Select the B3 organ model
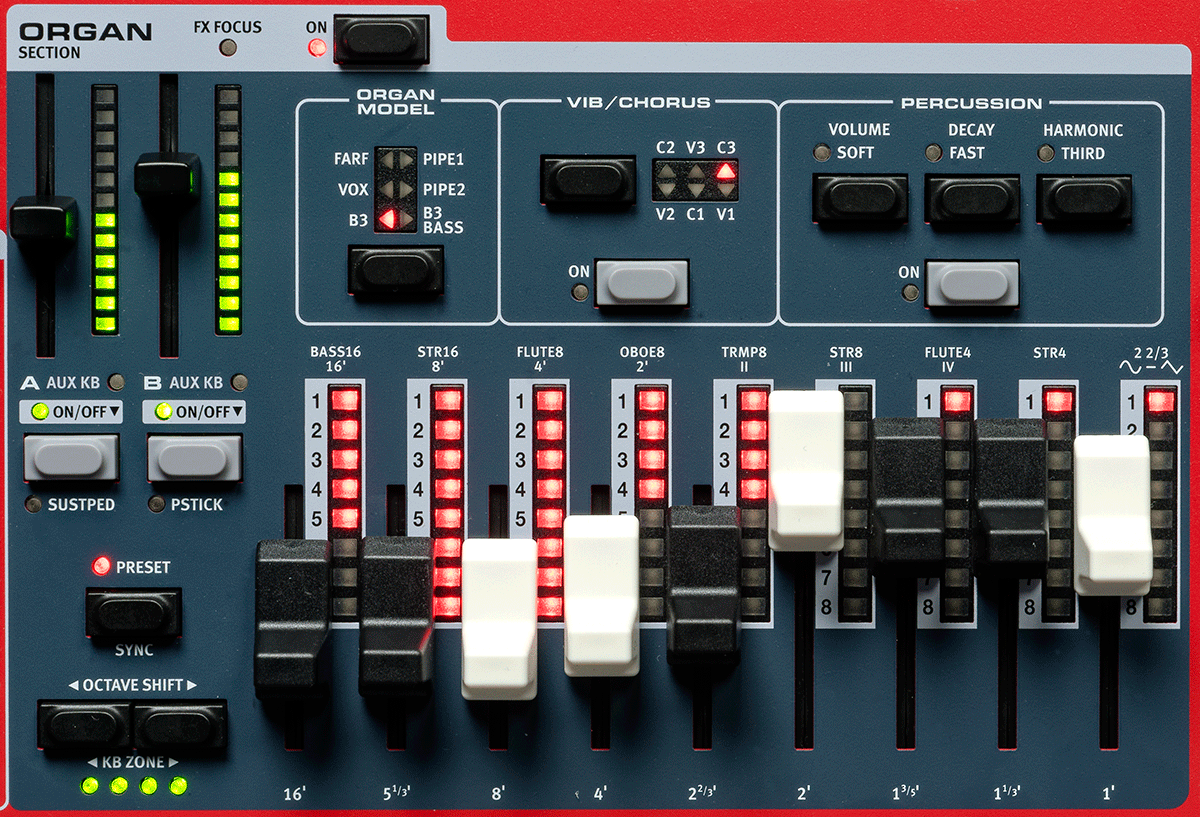 point(390,216)
